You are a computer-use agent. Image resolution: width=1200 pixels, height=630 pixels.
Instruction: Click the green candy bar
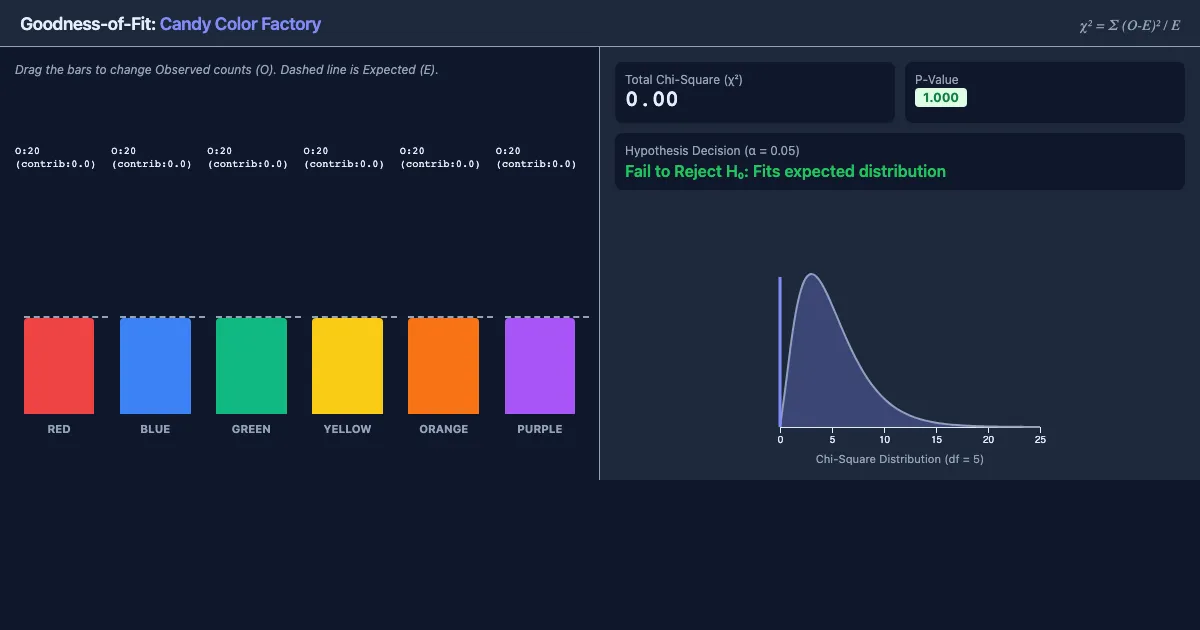point(251,366)
